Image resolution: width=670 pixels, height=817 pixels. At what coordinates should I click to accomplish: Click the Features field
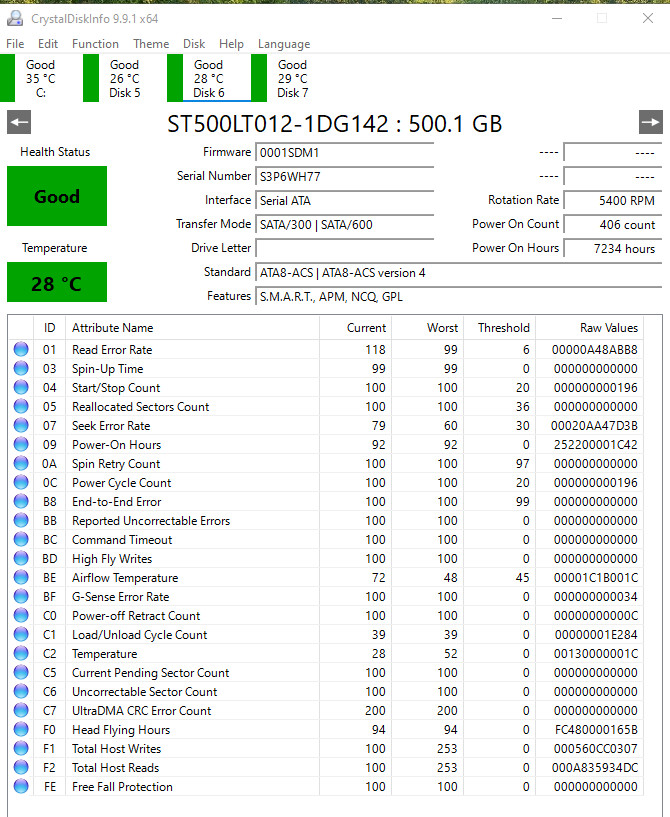(458, 296)
